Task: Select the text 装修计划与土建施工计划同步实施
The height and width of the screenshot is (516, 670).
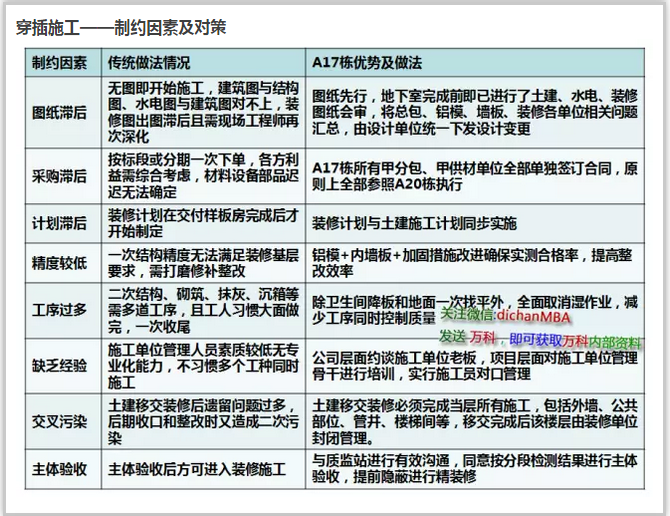Action: click(414, 223)
